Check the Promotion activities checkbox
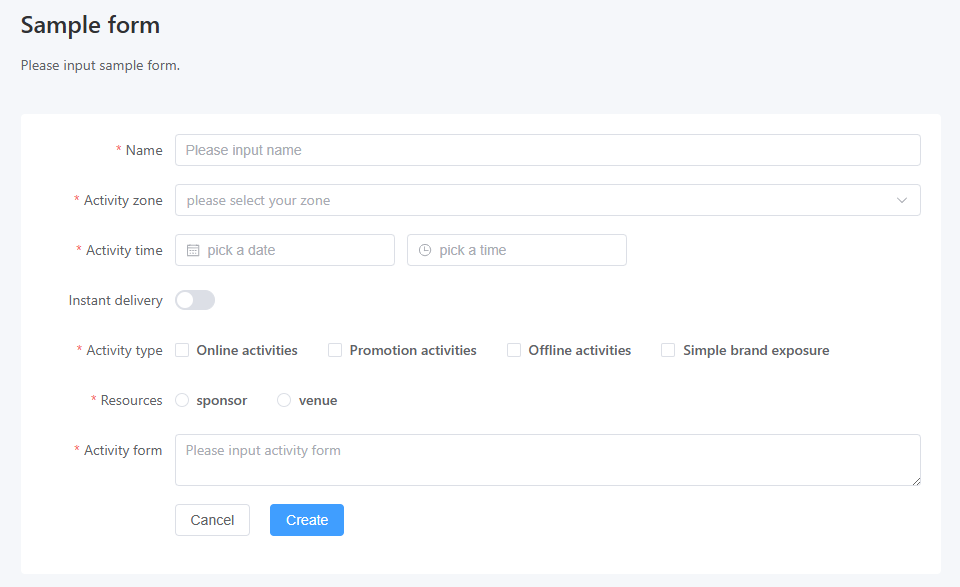The width and height of the screenshot is (960, 587). (335, 350)
